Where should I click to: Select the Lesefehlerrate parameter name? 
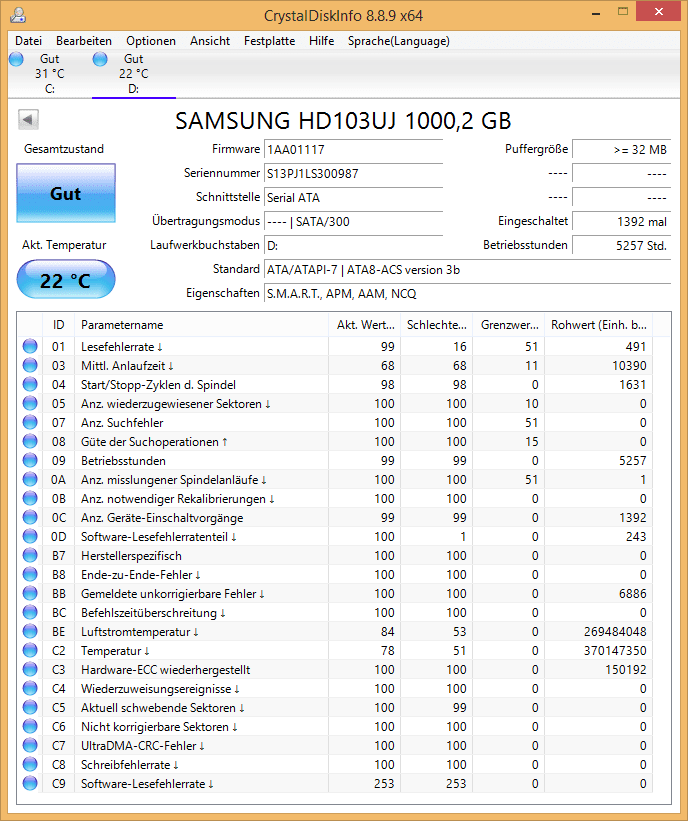pos(121,347)
